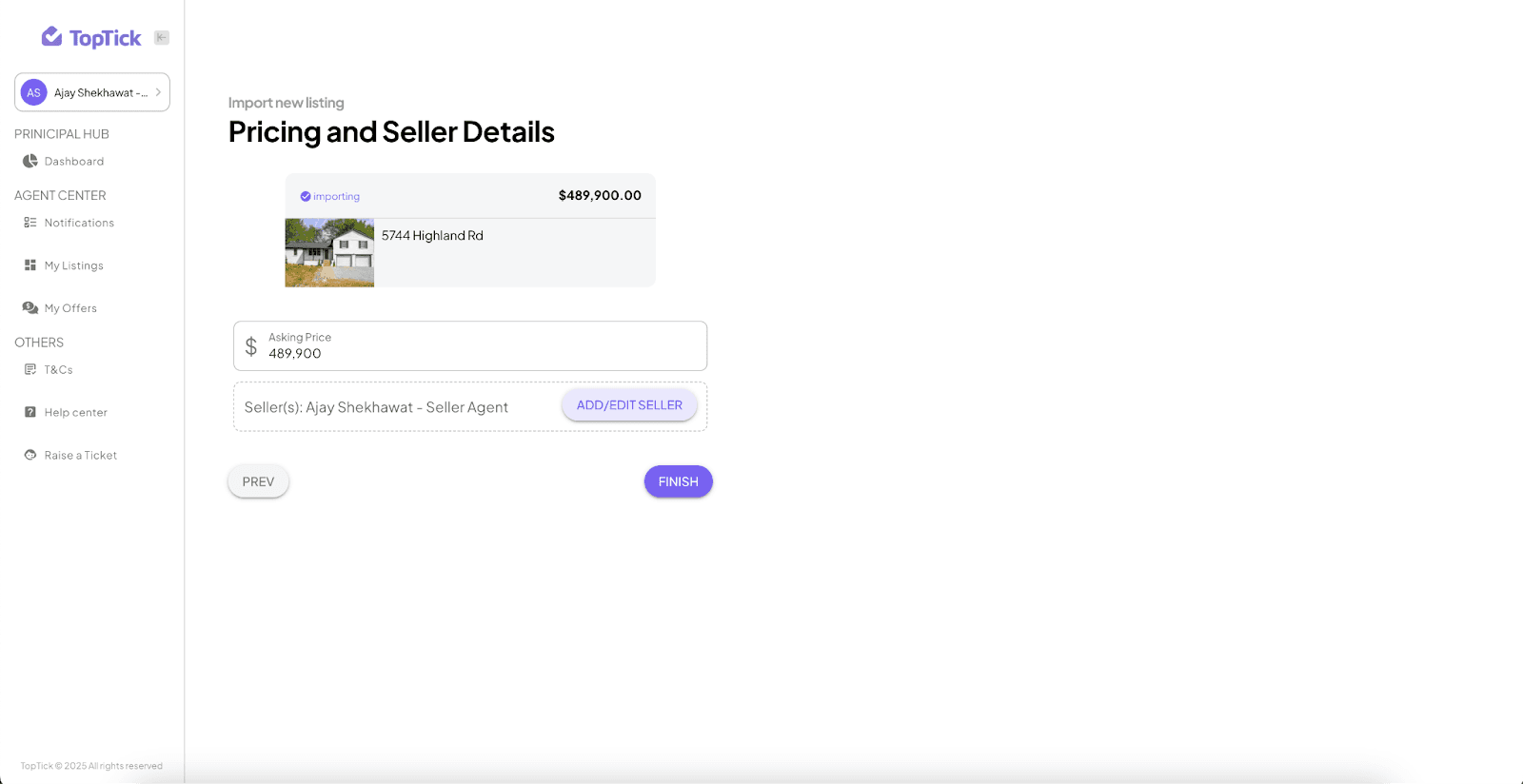The width and height of the screenshot is (1523, 784).
Task: Click the ADD/EDIT SELLER button
Action: pyautogui.click(x=629, y=405)
